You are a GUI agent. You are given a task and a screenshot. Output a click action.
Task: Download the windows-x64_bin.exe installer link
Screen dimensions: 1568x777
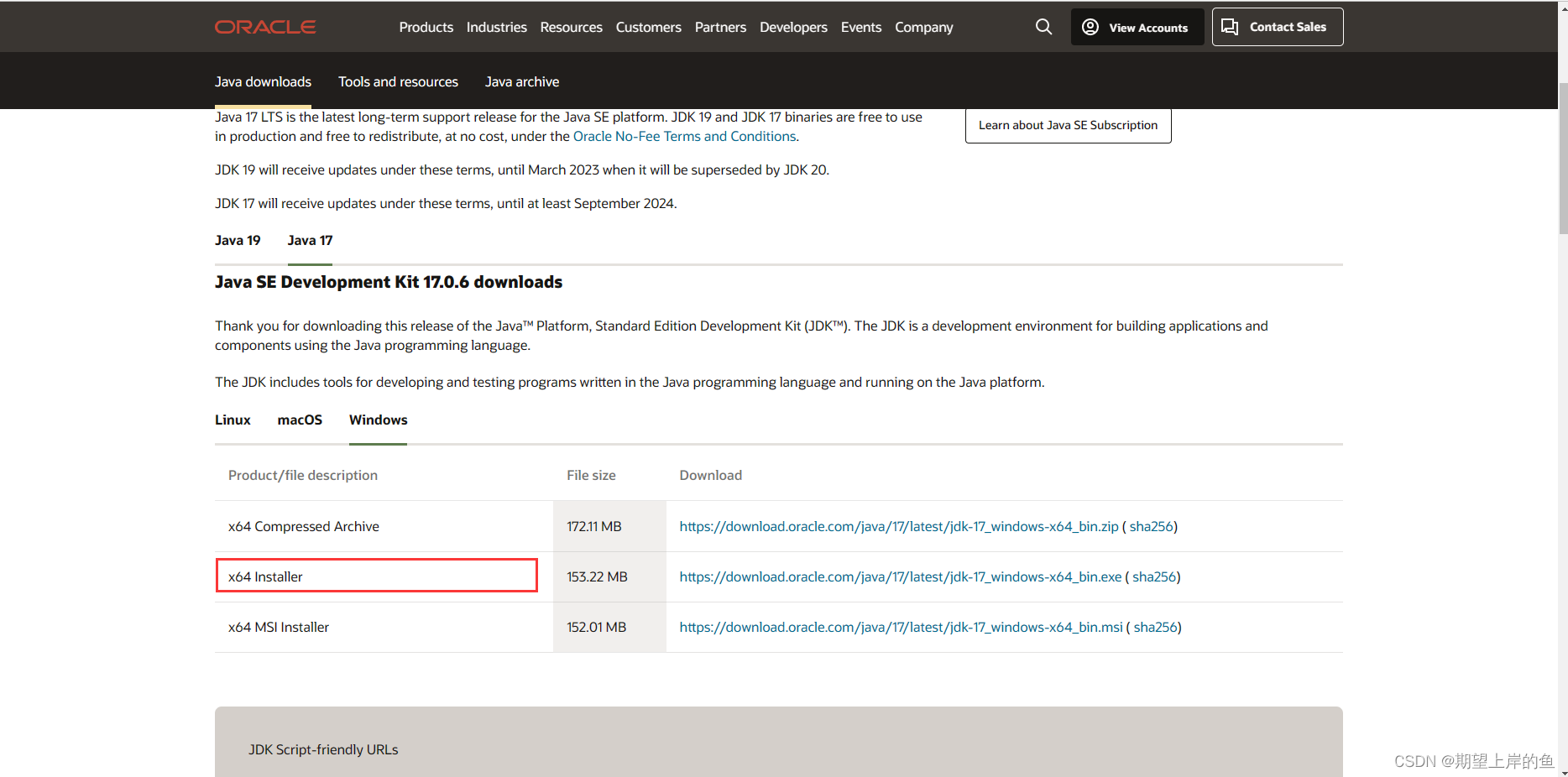pyautogui.click(x=901, y=576)
